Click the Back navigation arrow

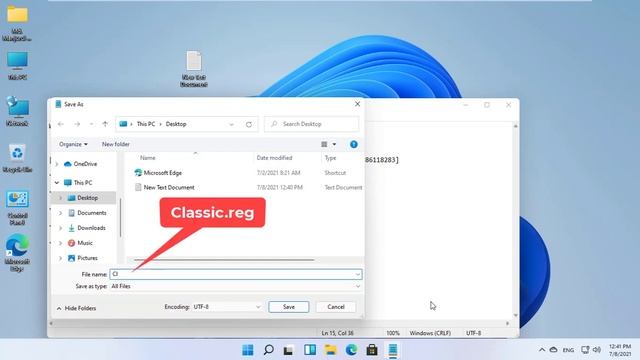pyautogui.click(x=61, y=124)
